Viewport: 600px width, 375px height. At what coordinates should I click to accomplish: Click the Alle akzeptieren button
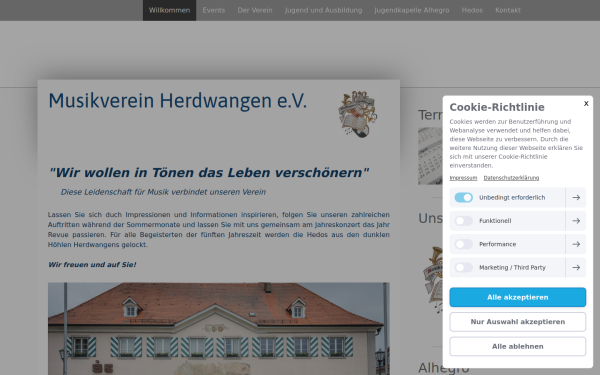tap(517, 297)
